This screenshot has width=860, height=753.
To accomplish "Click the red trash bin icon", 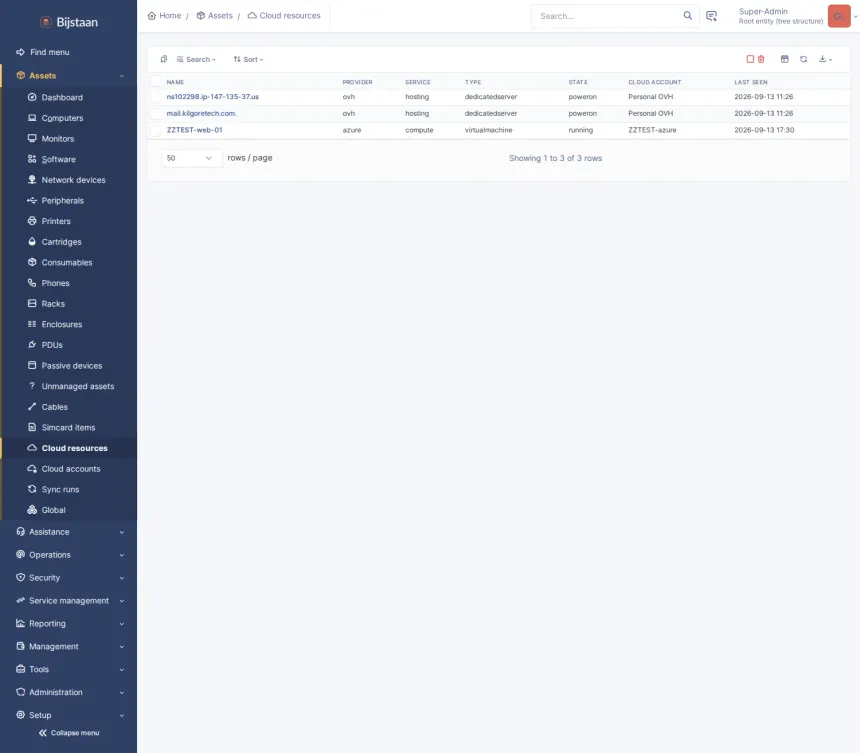I will (x=761, y=59).
